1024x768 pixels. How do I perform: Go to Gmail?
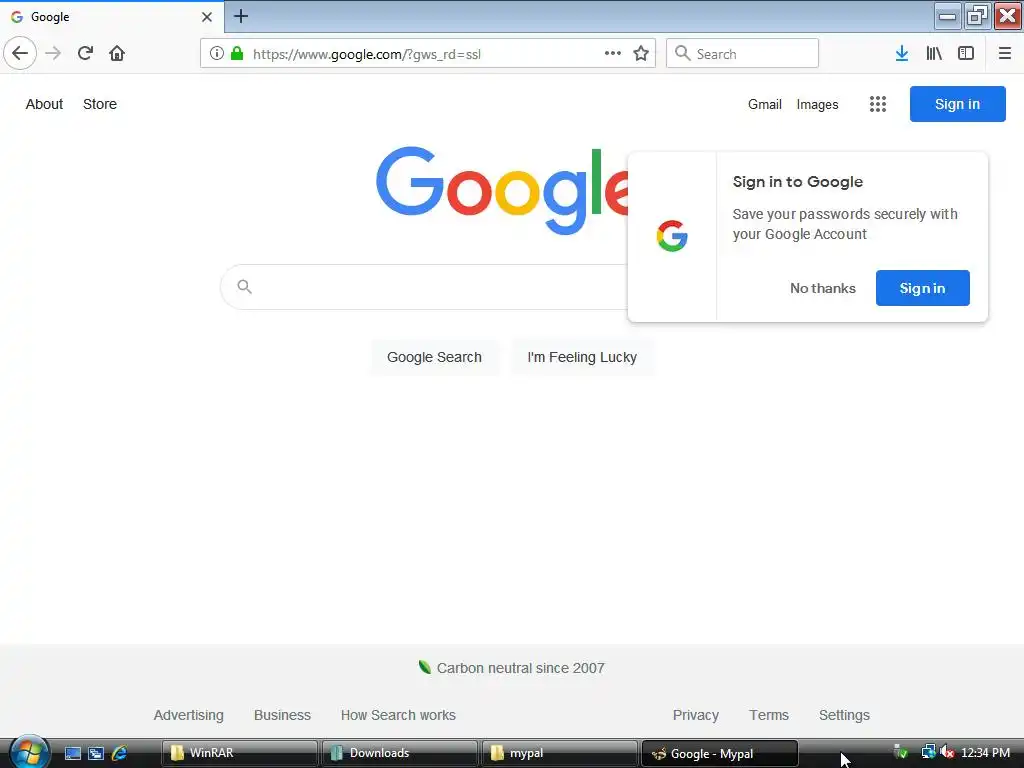click(765, 104)
